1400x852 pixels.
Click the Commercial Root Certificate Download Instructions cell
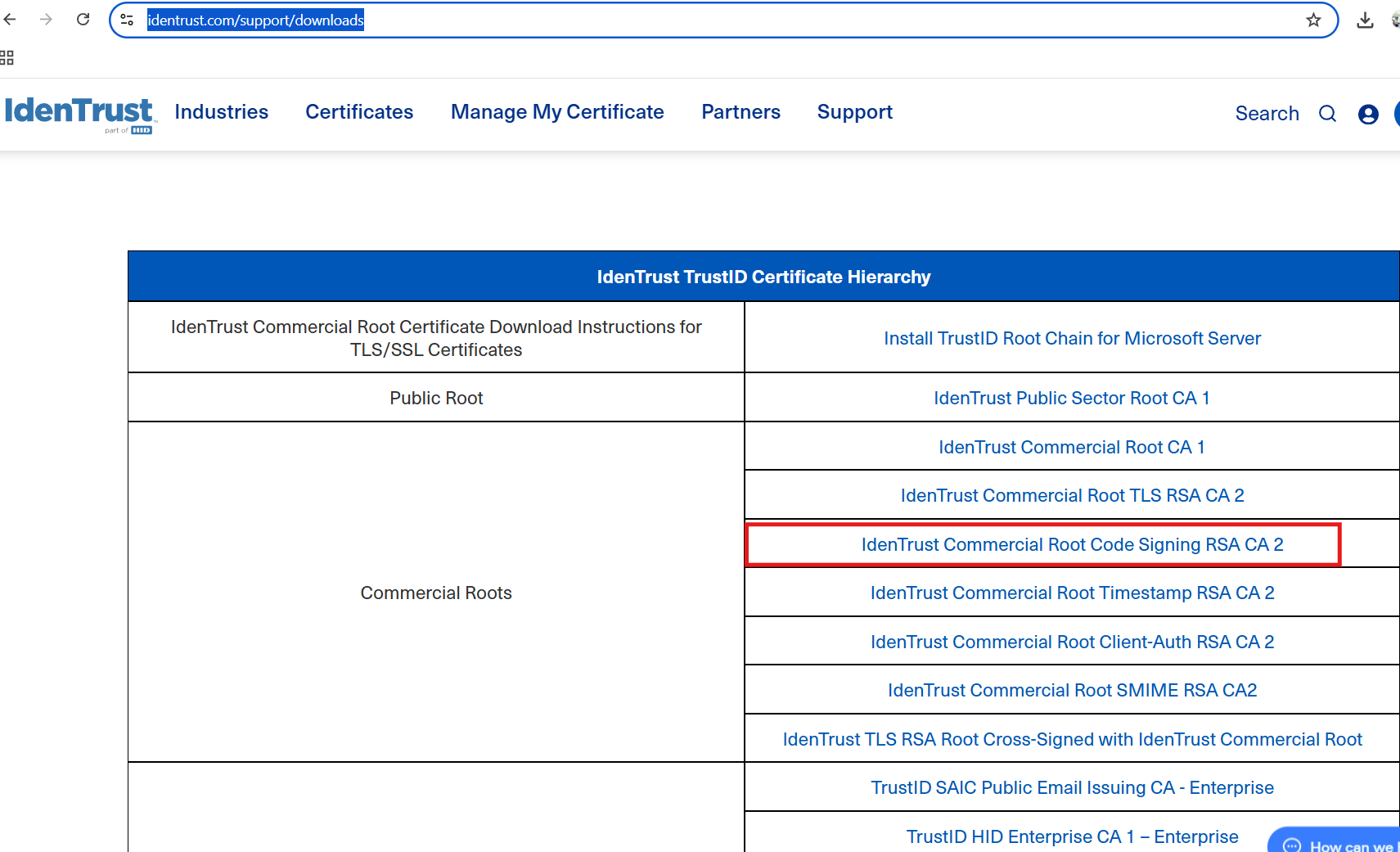pos(436,338)
